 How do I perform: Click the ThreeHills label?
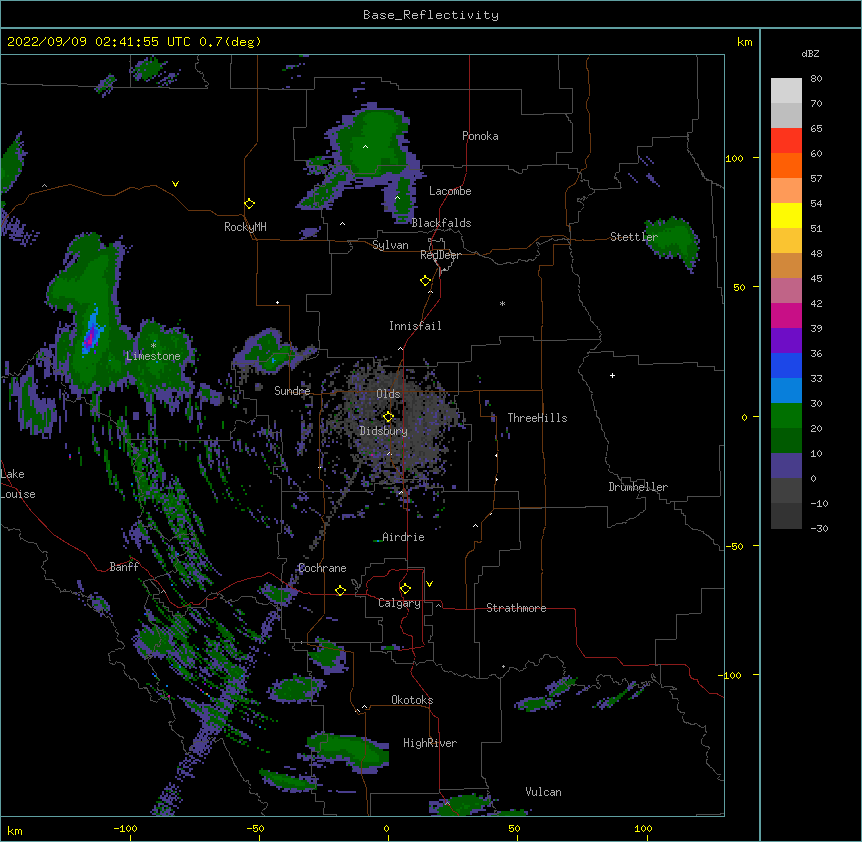(537, 418)
